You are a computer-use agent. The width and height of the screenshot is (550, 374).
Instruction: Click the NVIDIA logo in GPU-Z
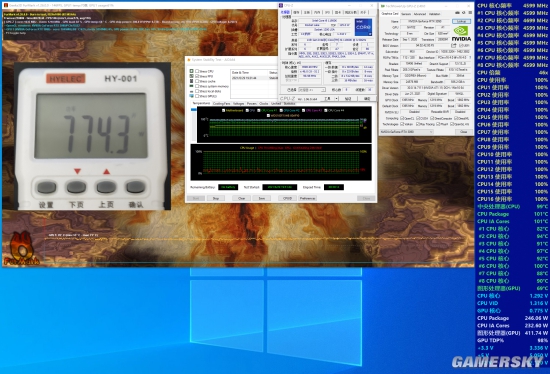click(x=462, y=34)
